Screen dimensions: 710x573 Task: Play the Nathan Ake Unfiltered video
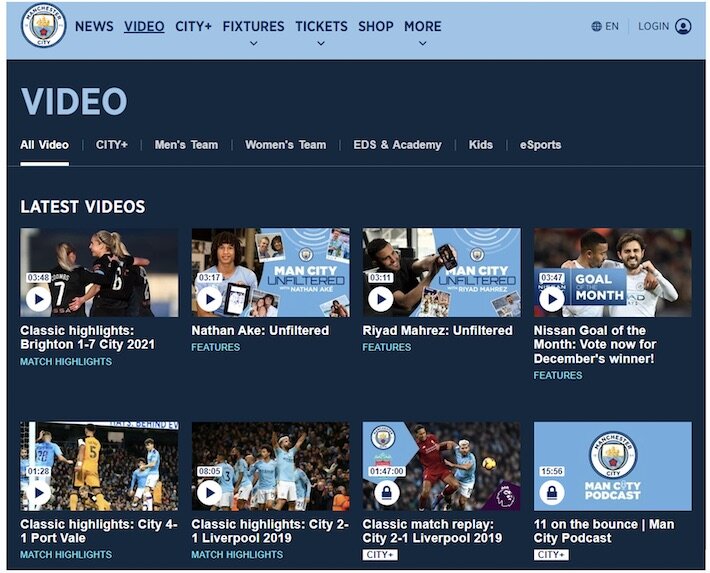(x=210, y=299)
